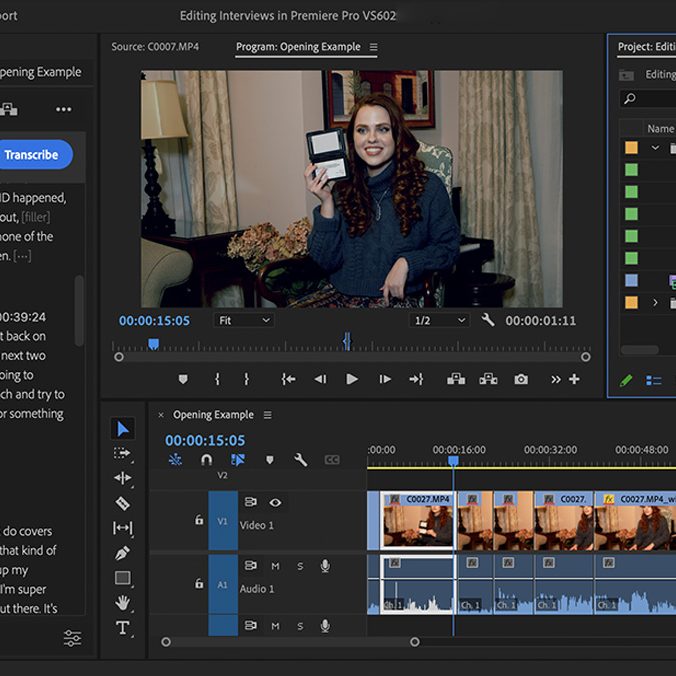This screenshot has height=676, width=676.
Task: Select the first C0027.MP4 video clip
Action: [417, 521]
